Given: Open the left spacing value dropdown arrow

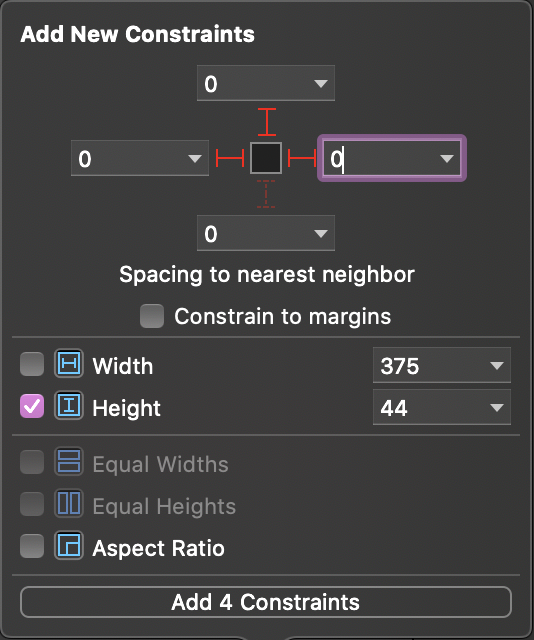Looking at the screenshot, I should pyautogui.click(x=195, y=158).
